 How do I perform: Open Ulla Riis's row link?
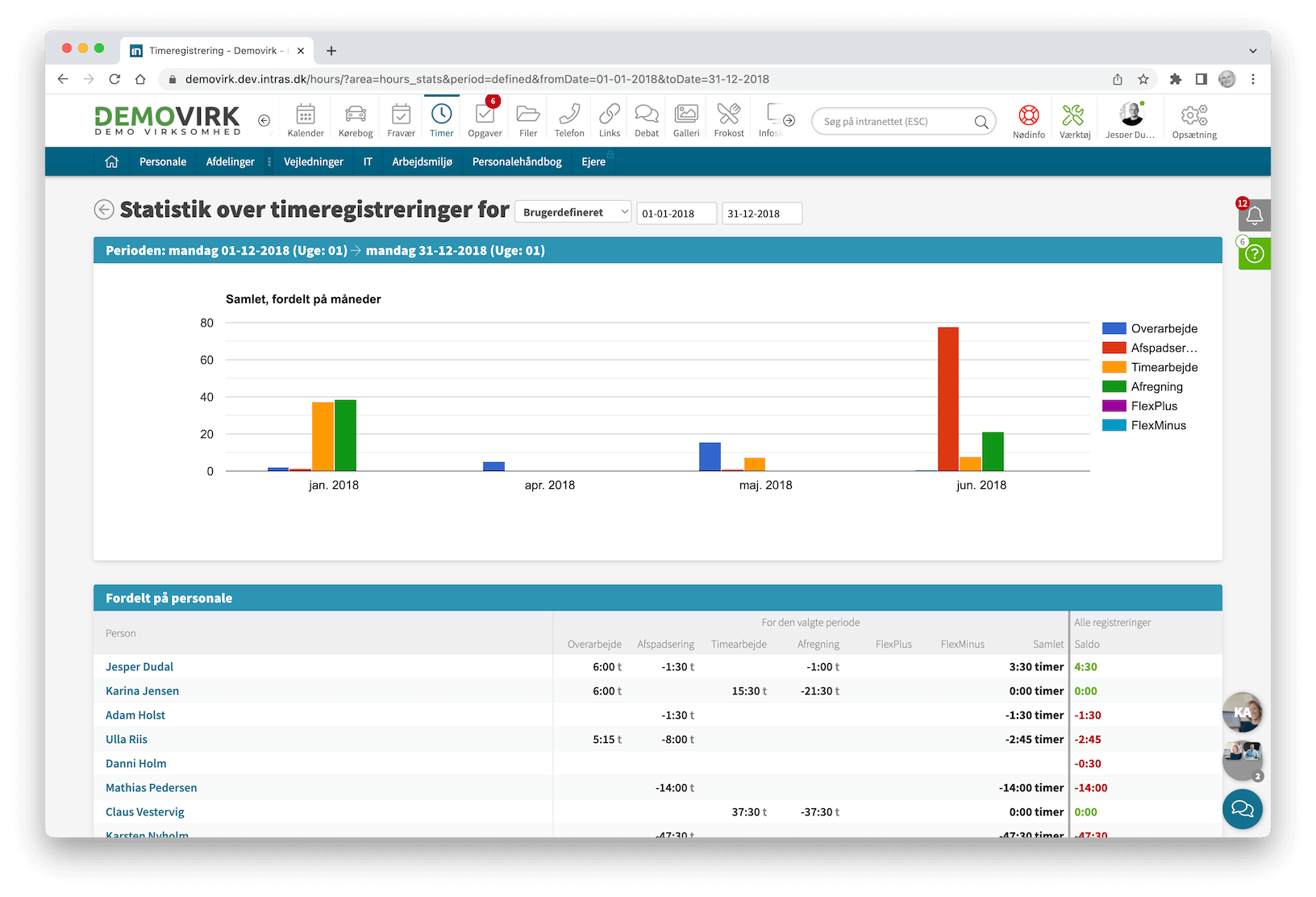click(x=127, y=739)
